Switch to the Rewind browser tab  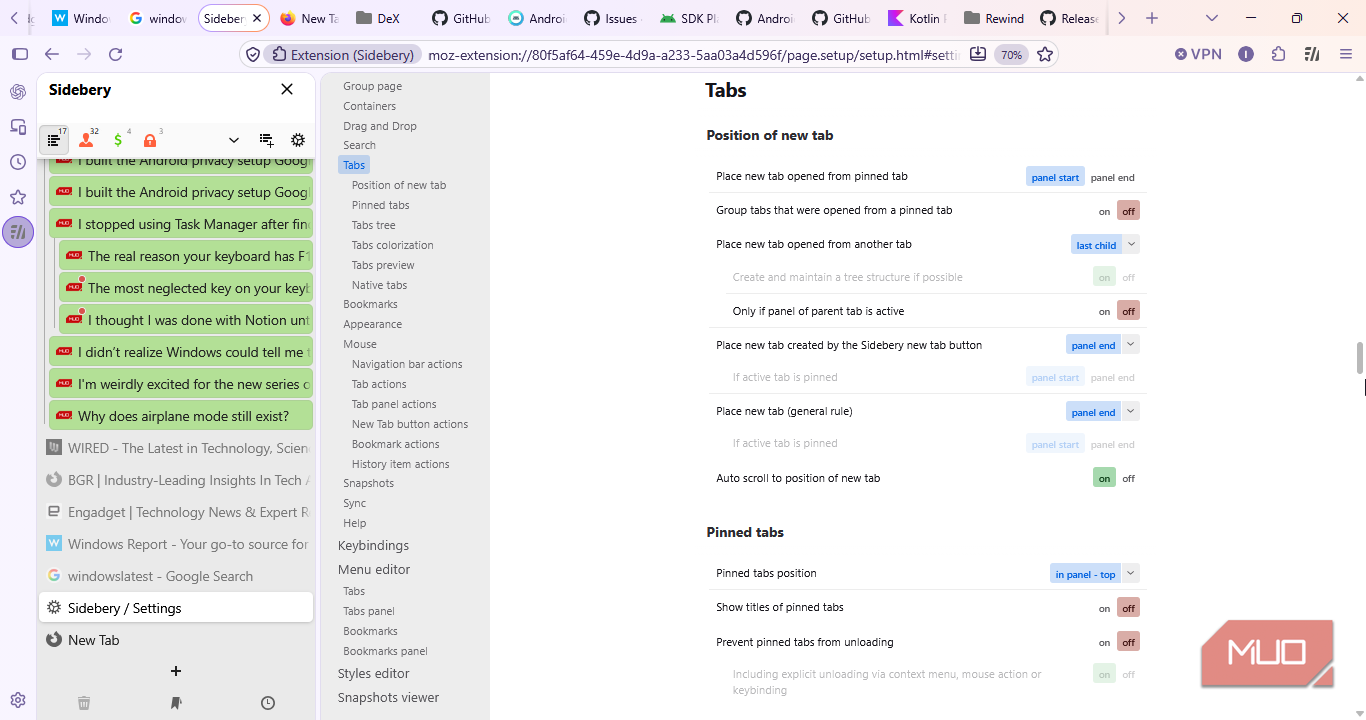tap(994, 18)
